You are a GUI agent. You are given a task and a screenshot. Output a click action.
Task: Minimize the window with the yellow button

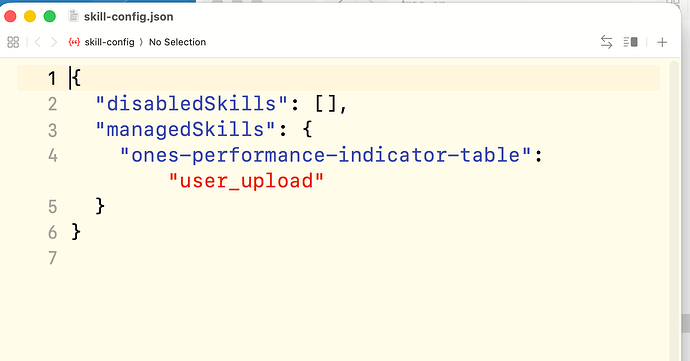30,17
